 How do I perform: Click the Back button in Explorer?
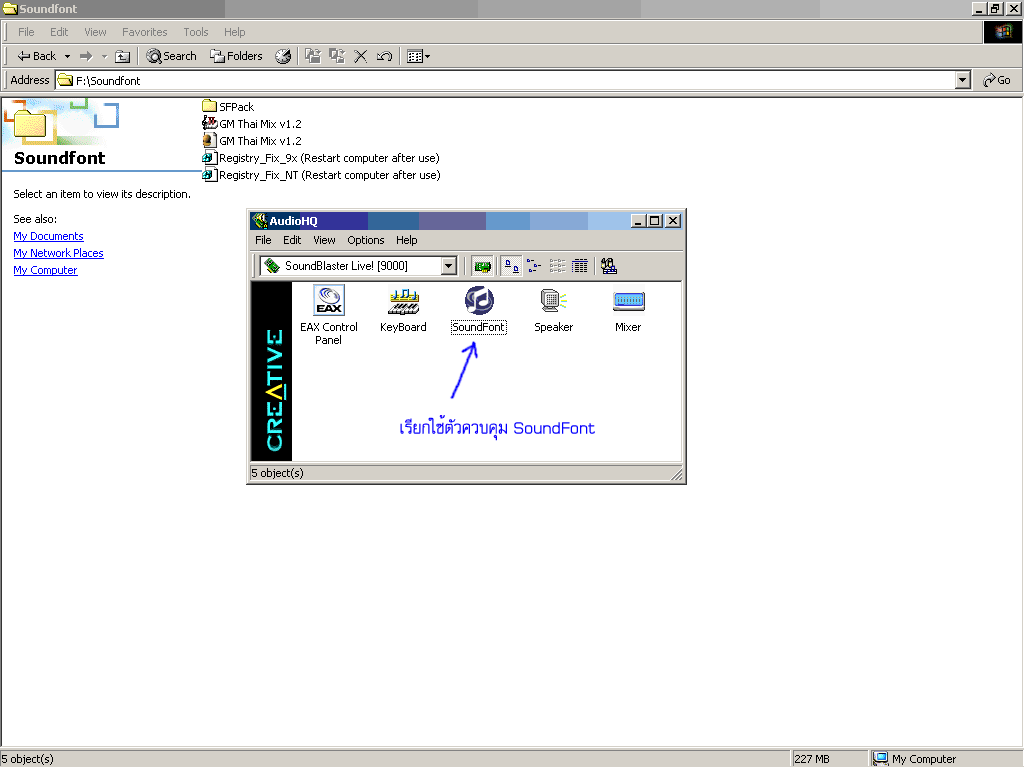[37, 56]
